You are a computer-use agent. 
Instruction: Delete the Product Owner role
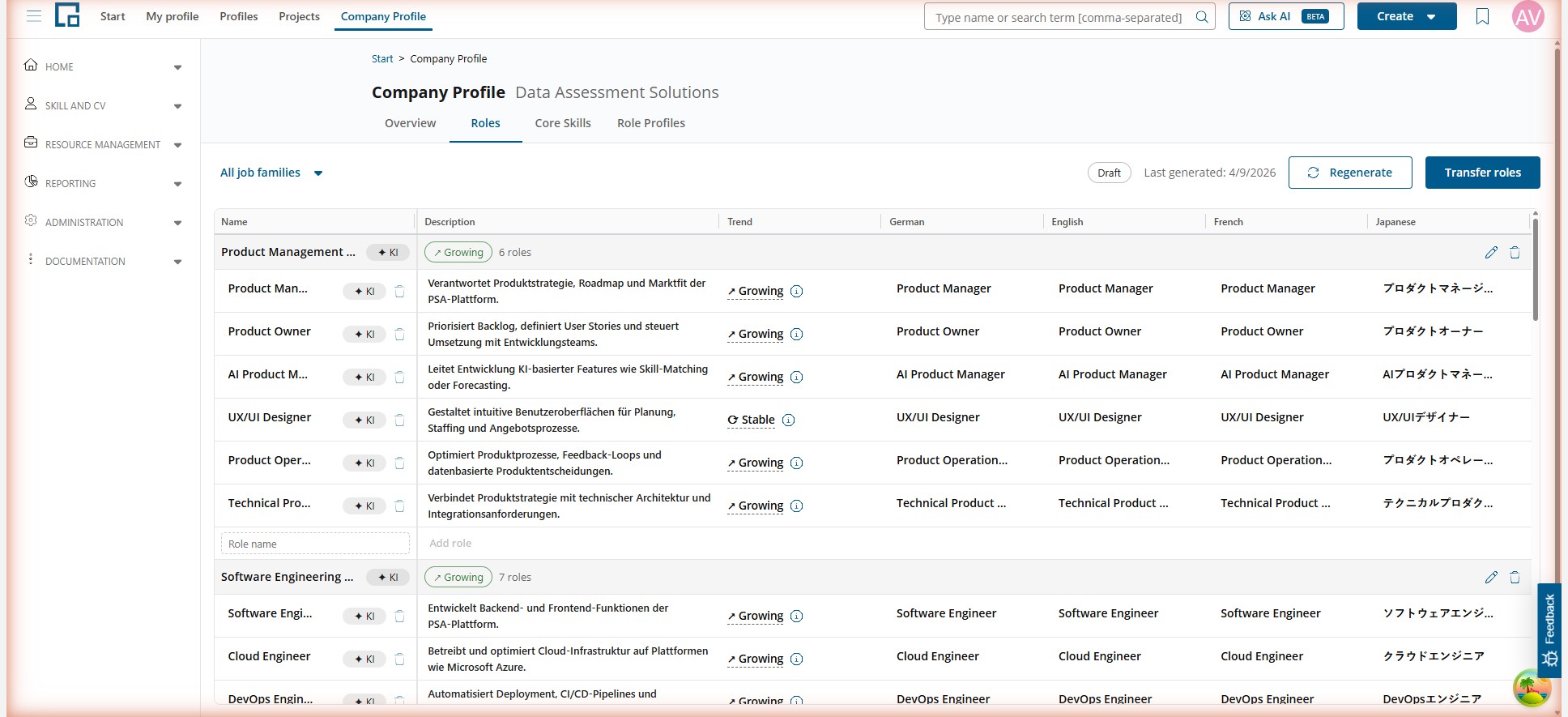[x=399, y=334]
